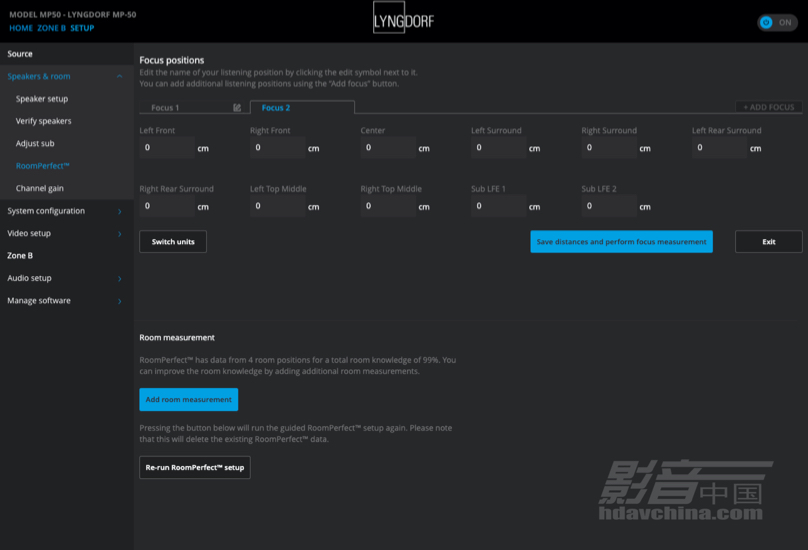Expand the Video setup menu
The image size is (808, 550).
coord(120,234)
